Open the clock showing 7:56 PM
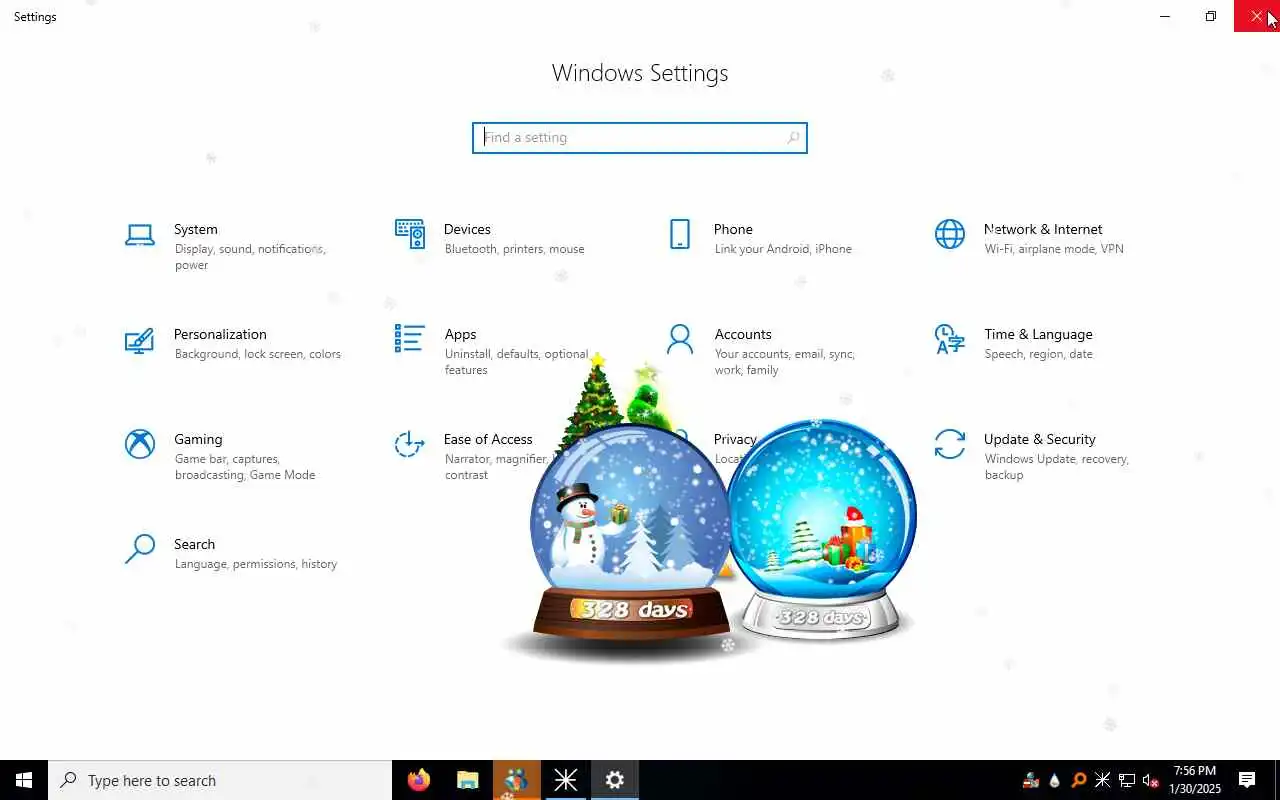 1195,780
